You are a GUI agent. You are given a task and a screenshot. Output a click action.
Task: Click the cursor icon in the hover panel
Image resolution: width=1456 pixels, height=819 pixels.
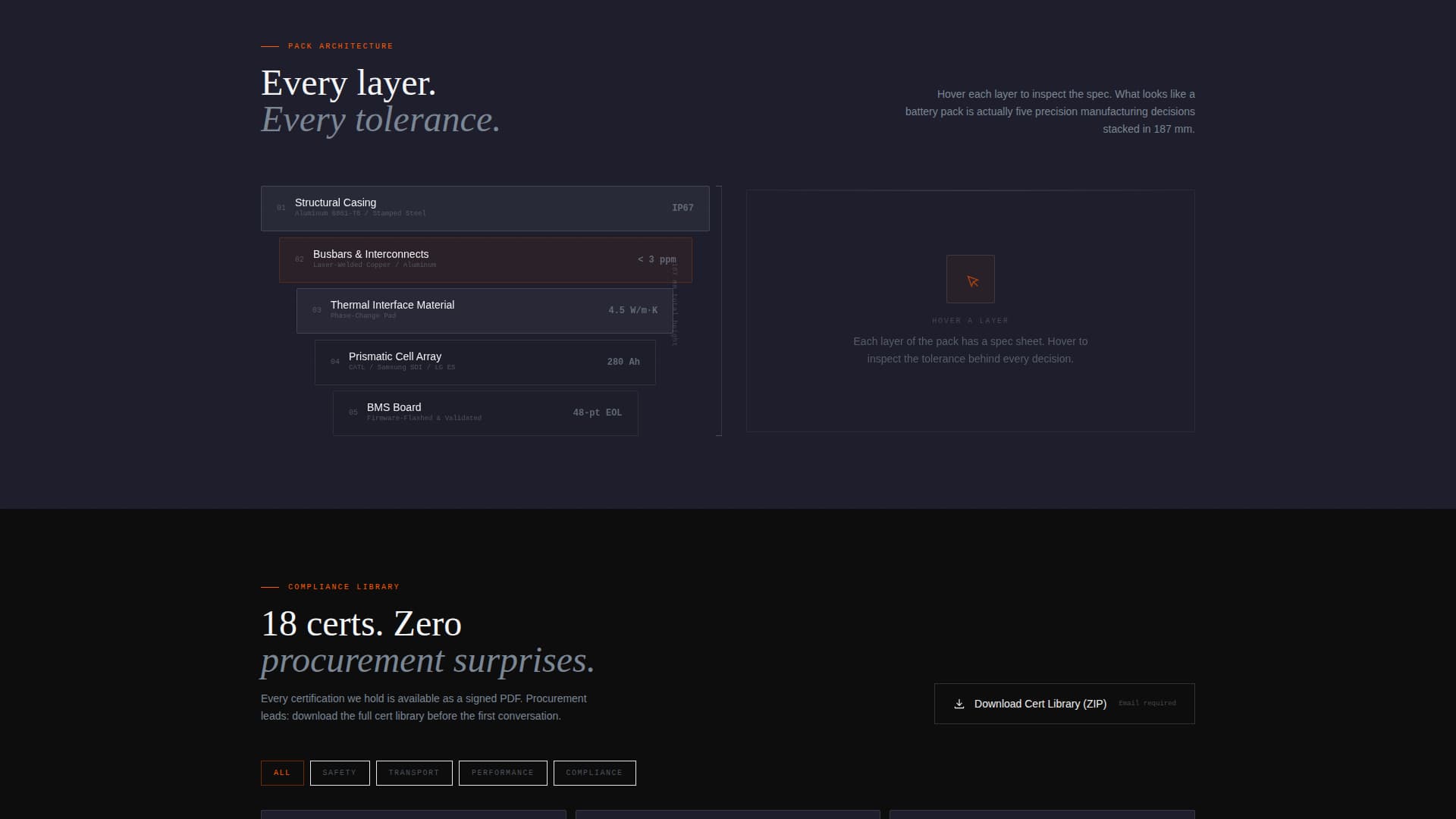pyautogui.click(x=971, y=279)
